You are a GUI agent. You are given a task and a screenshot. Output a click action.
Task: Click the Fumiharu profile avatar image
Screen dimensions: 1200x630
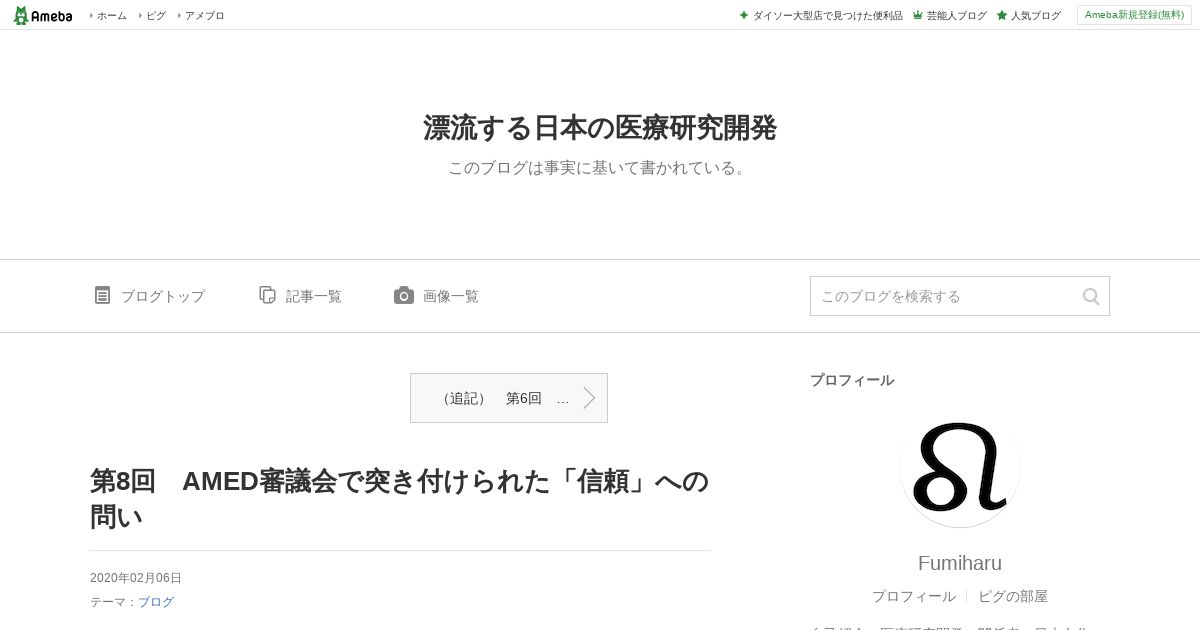point(960,467)
